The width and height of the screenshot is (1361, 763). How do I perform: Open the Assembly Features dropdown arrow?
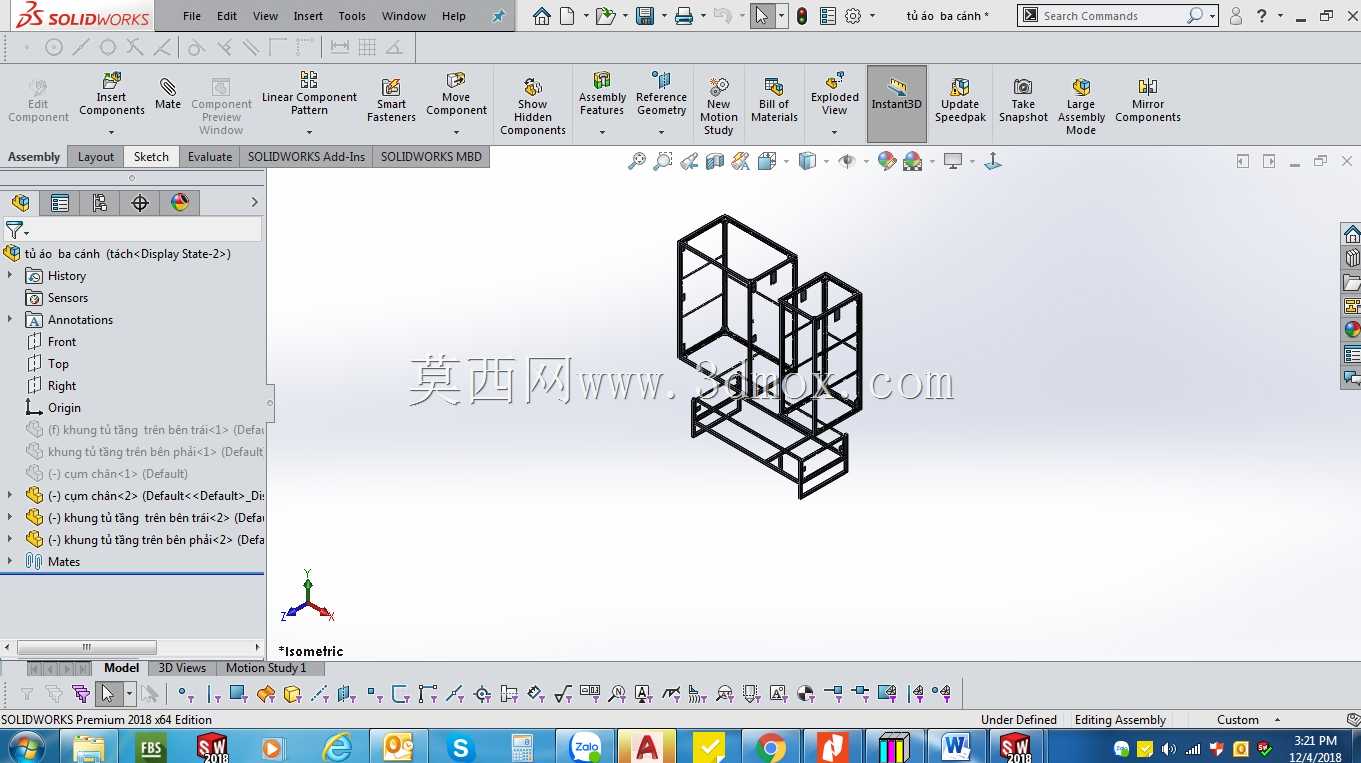tap(602, 132)
